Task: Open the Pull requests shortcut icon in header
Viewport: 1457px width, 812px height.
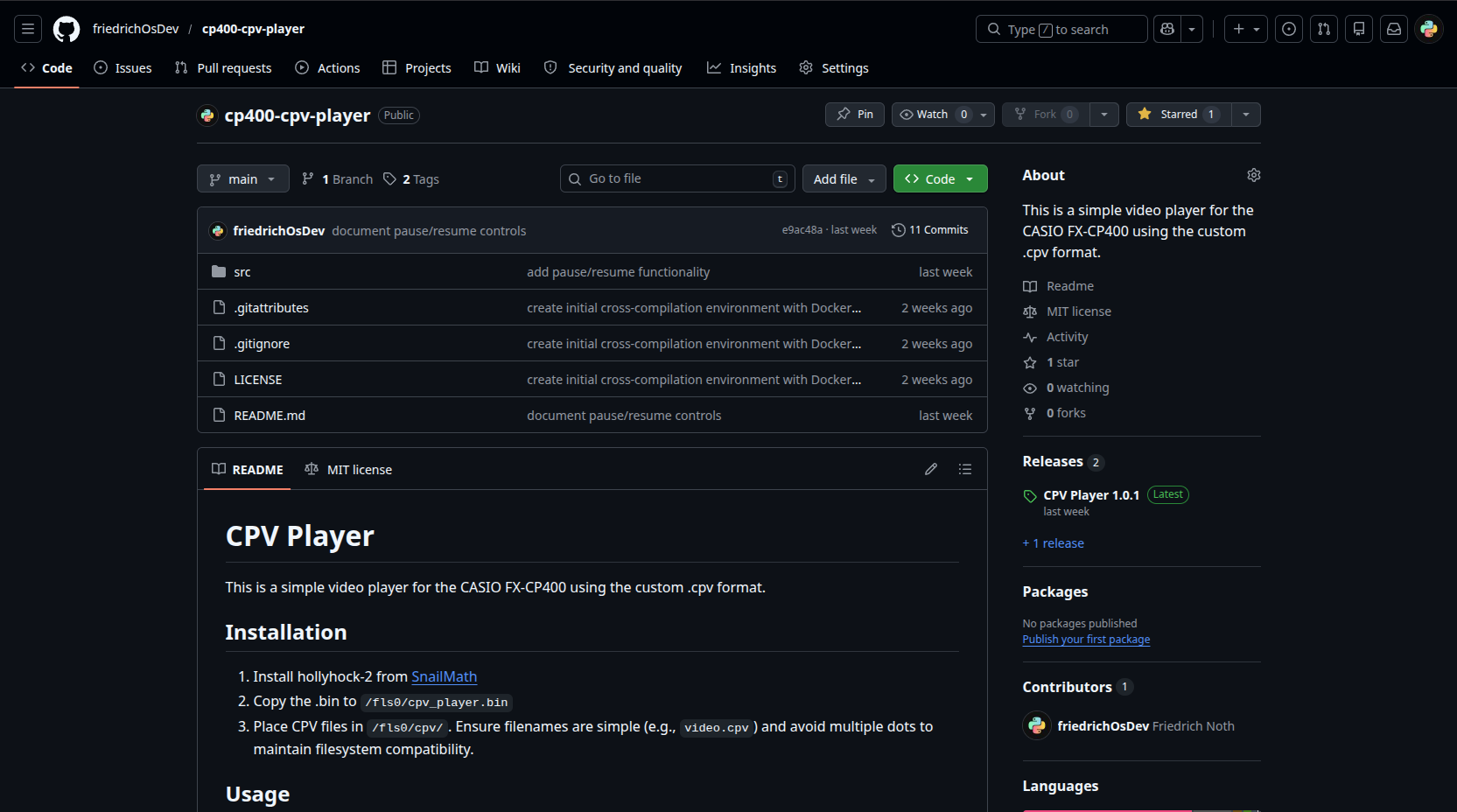Action: tap(1324, 29)
